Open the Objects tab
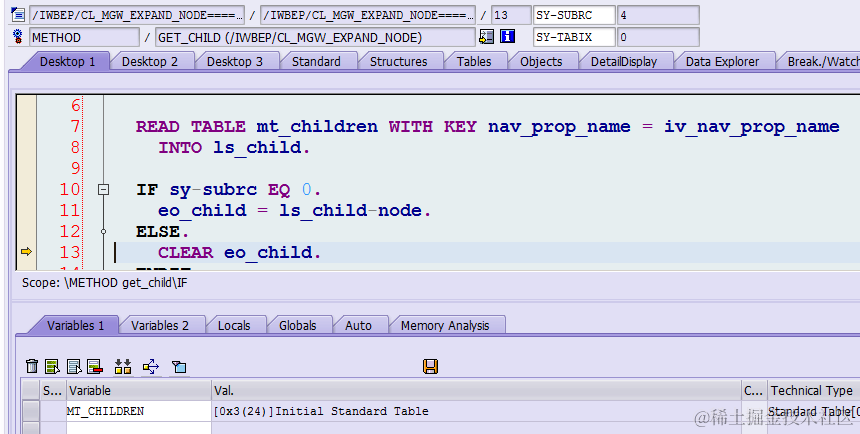This screenshot has height=434, width=860. tap(541, 61)
